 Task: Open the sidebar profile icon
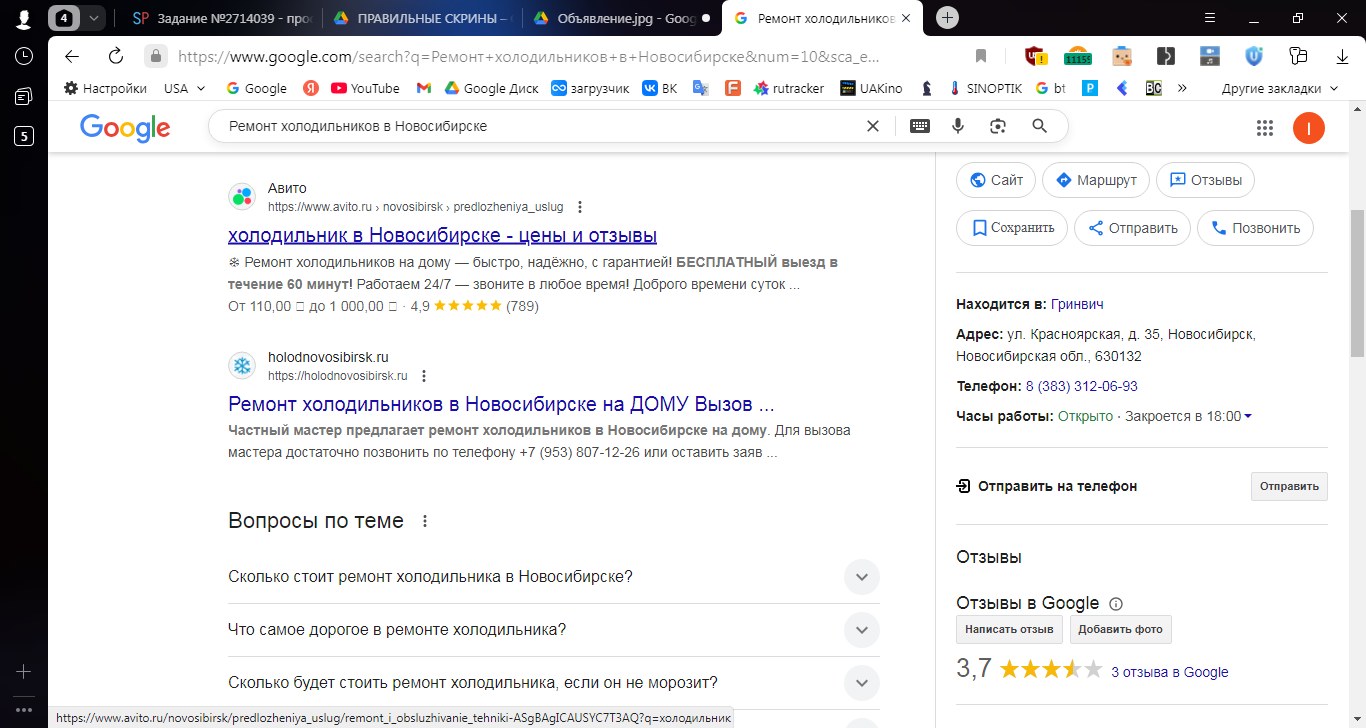[23, 18]
